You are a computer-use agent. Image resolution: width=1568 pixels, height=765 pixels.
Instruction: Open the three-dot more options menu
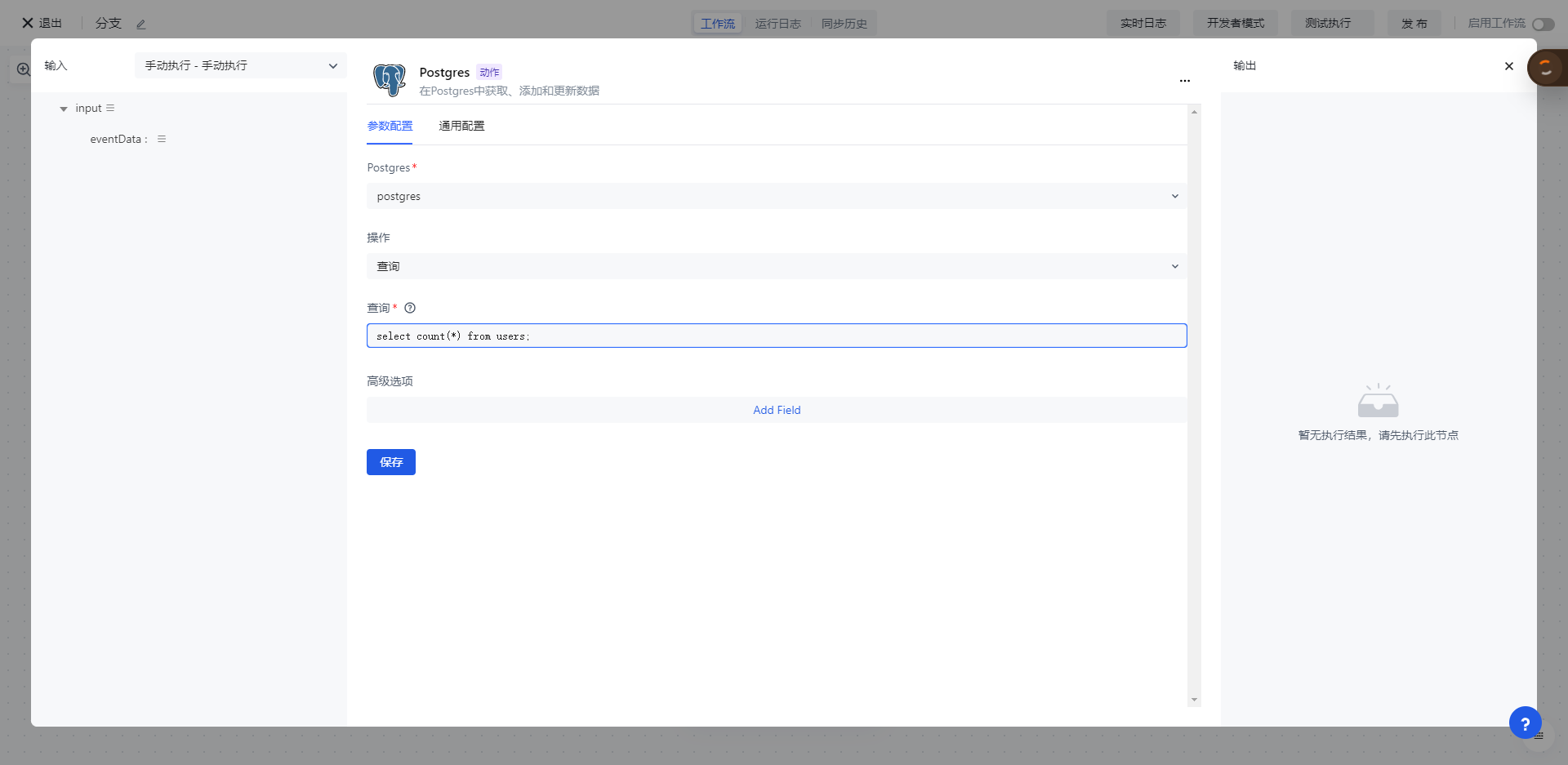pyautogui.click(x=1184, y=81)
